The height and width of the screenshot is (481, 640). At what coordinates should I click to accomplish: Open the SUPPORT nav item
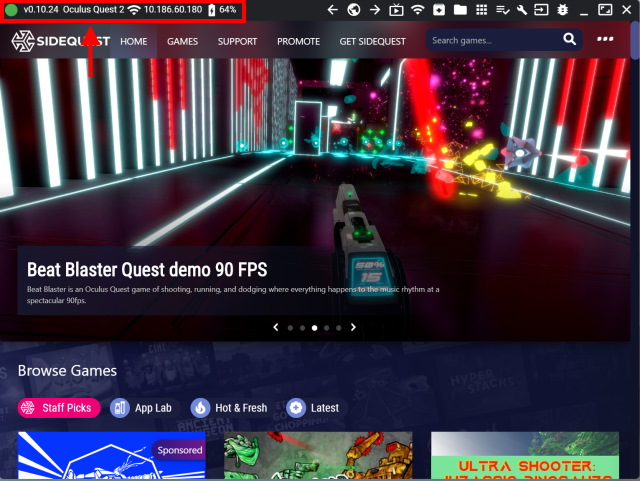coord(237,41)
